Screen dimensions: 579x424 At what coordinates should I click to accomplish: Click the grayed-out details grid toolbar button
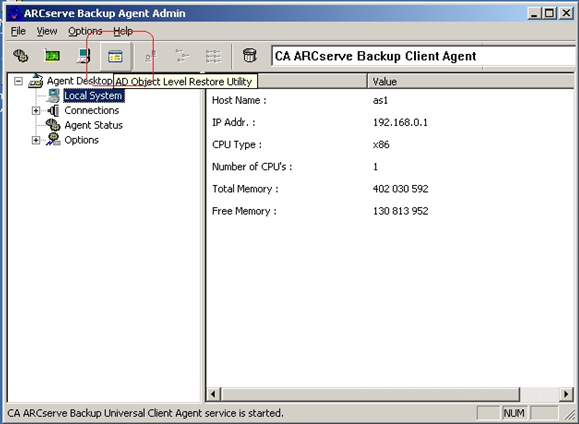[213, 56]
